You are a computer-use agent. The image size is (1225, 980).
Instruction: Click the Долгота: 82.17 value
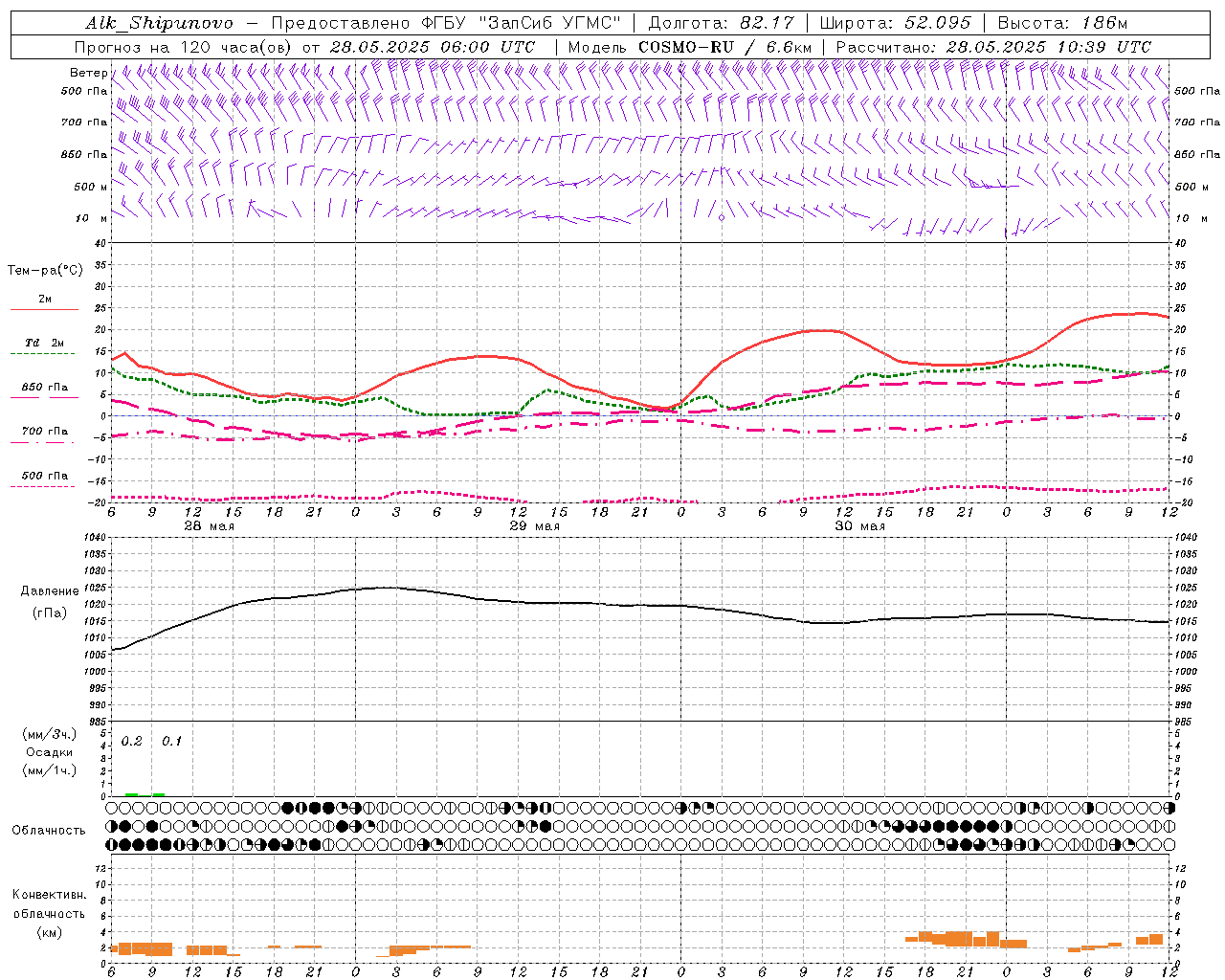point(723,23)
